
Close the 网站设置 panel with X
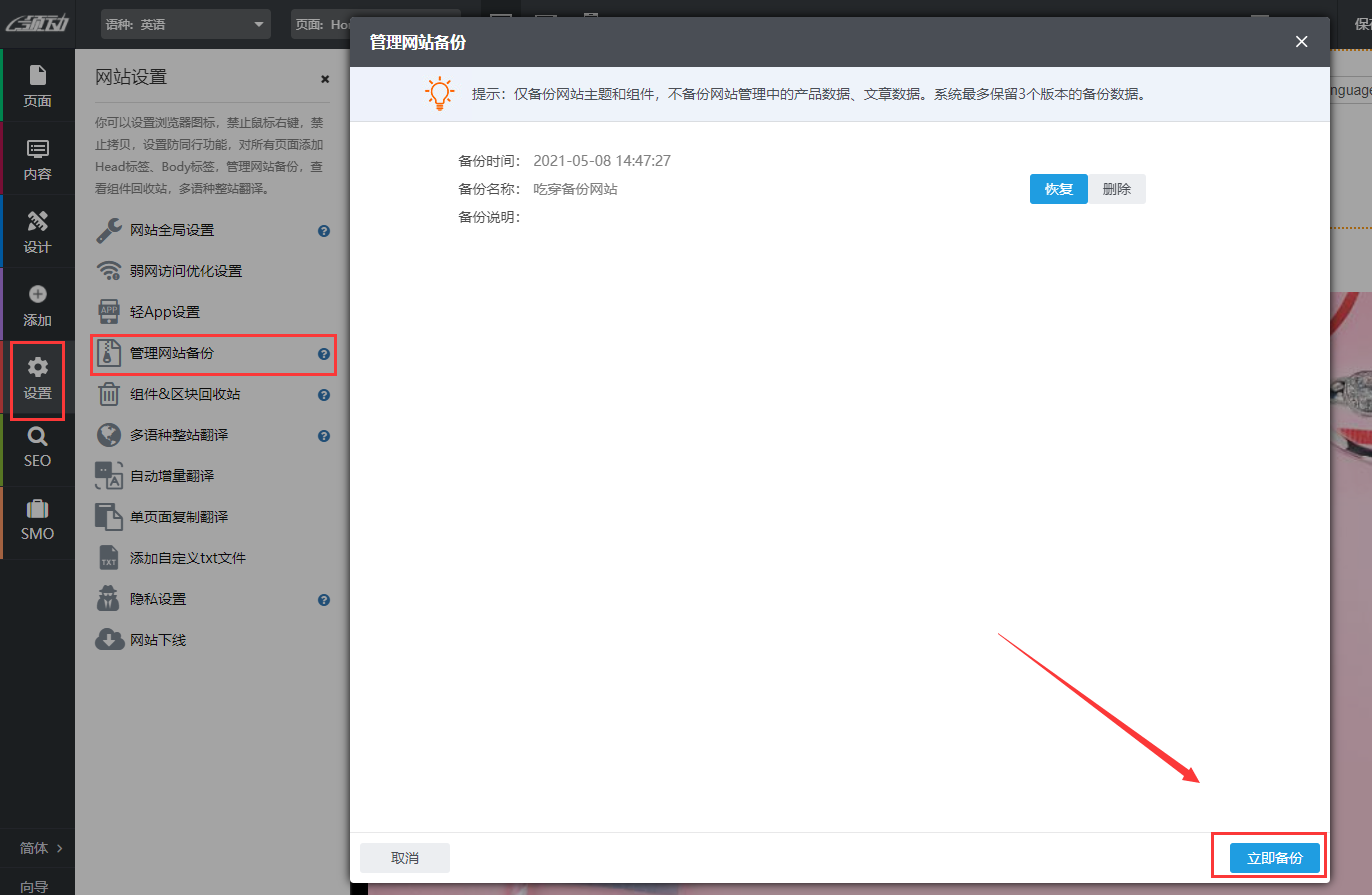(x=325, y=79)
